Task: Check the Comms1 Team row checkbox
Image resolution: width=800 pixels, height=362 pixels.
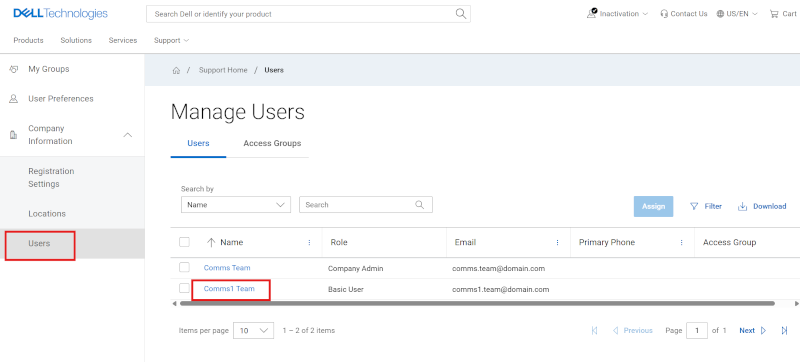Action: 184,288
